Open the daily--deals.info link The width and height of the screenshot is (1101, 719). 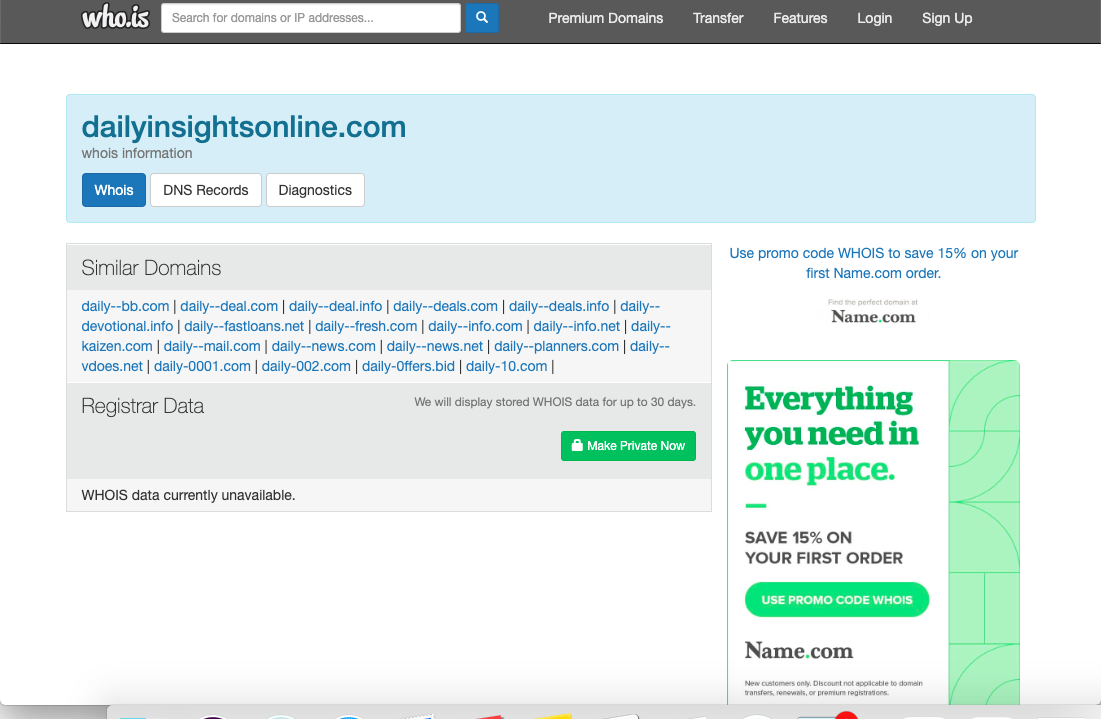tap(559, 306)
